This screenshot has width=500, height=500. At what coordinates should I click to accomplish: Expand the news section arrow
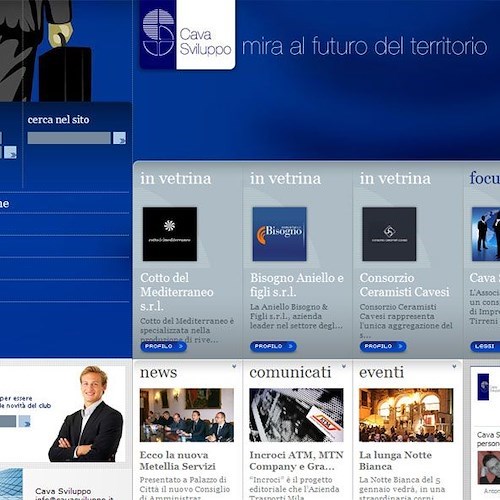[234, 366]
